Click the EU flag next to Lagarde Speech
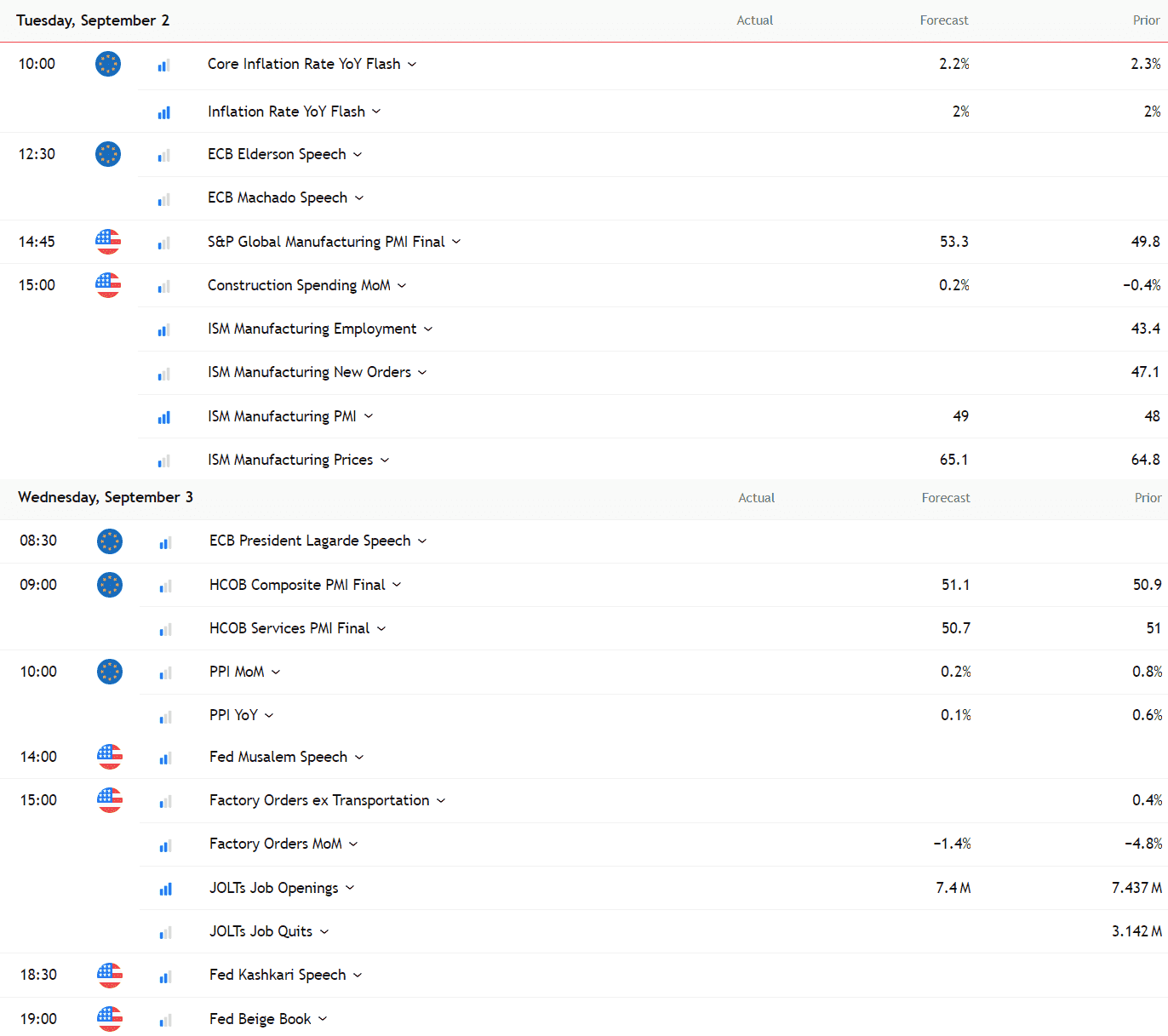1168x1036 pixels. tap(110, 541)
